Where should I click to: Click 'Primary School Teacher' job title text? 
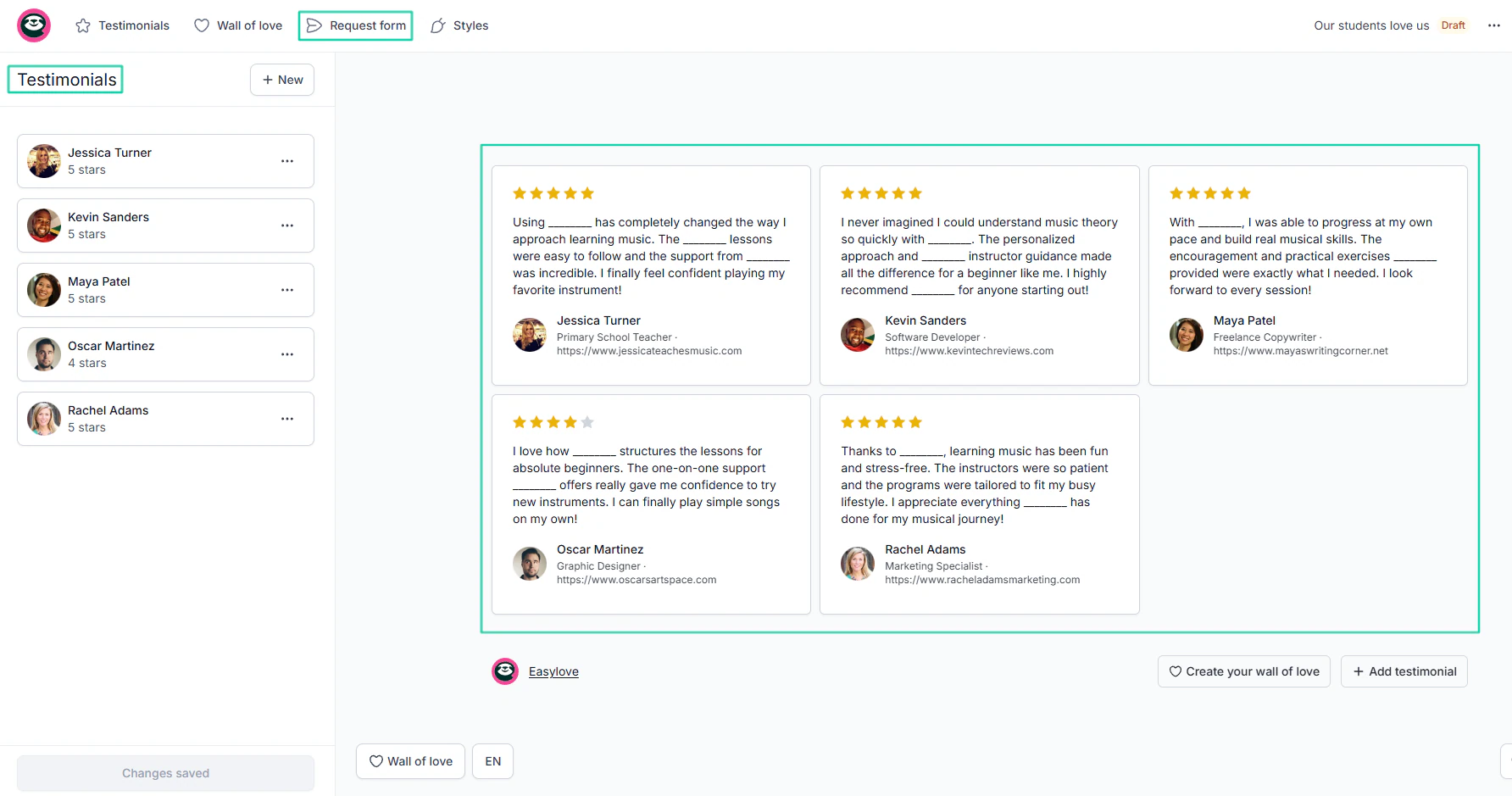(x=614, y=337)
